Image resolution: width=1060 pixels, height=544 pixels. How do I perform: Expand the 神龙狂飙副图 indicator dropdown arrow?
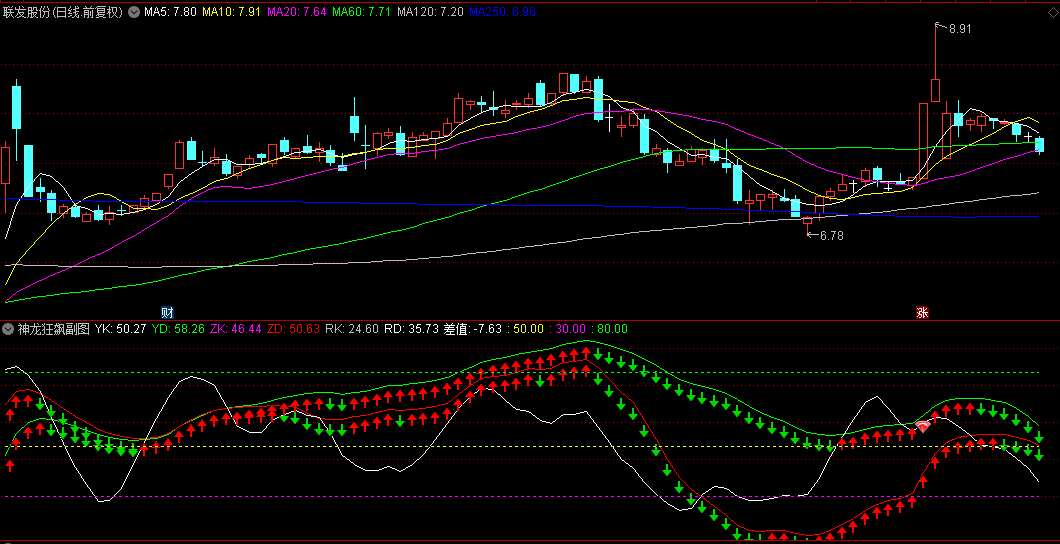[x=8, y=329]
